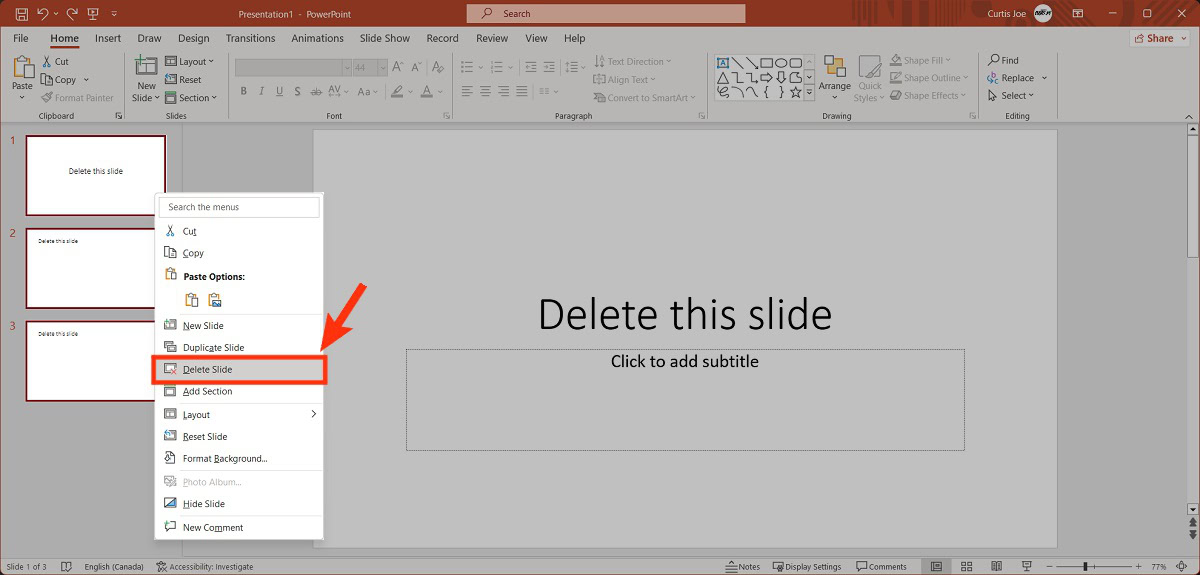Open Comments from the status bar
This screenshot has height=575, width=1200.
pos(881,567)
